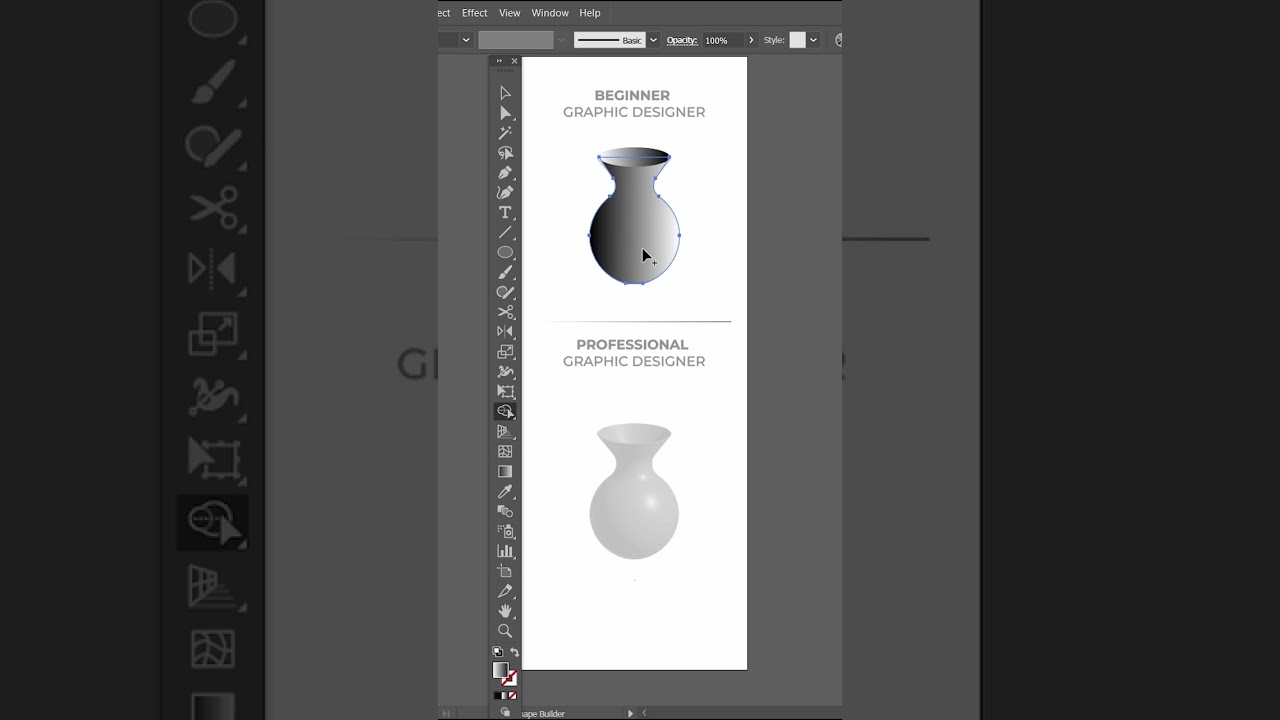Select the Artboard tool
The height and width of the screenshot is (720, 1280).
505,571
